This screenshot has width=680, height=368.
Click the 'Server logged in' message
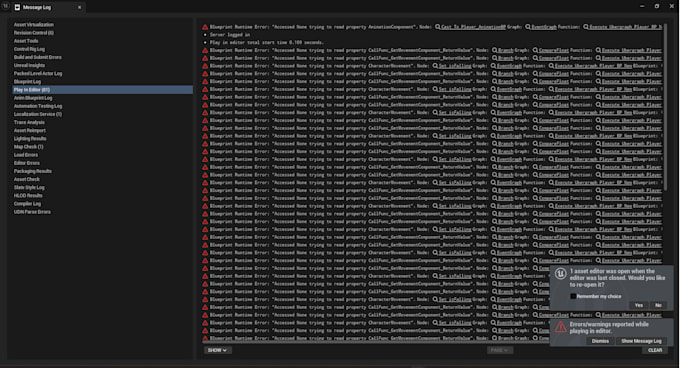(x=230, y=35)
